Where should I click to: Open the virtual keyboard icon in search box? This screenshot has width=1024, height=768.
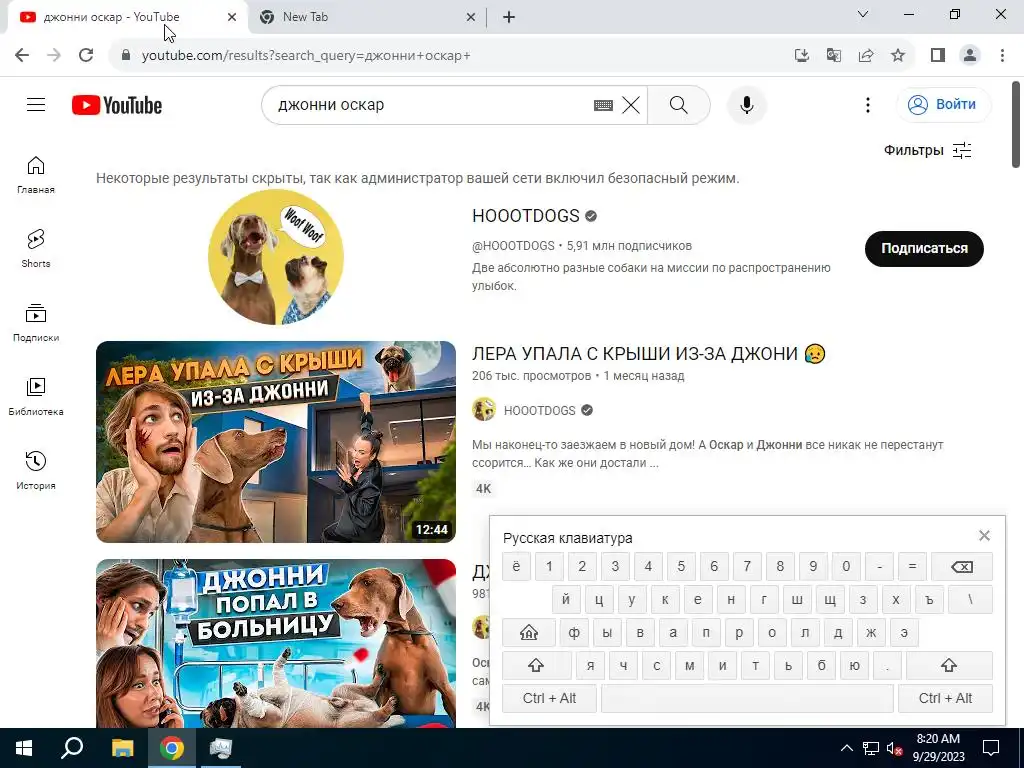pyautogui.click(x=603, y=105)
